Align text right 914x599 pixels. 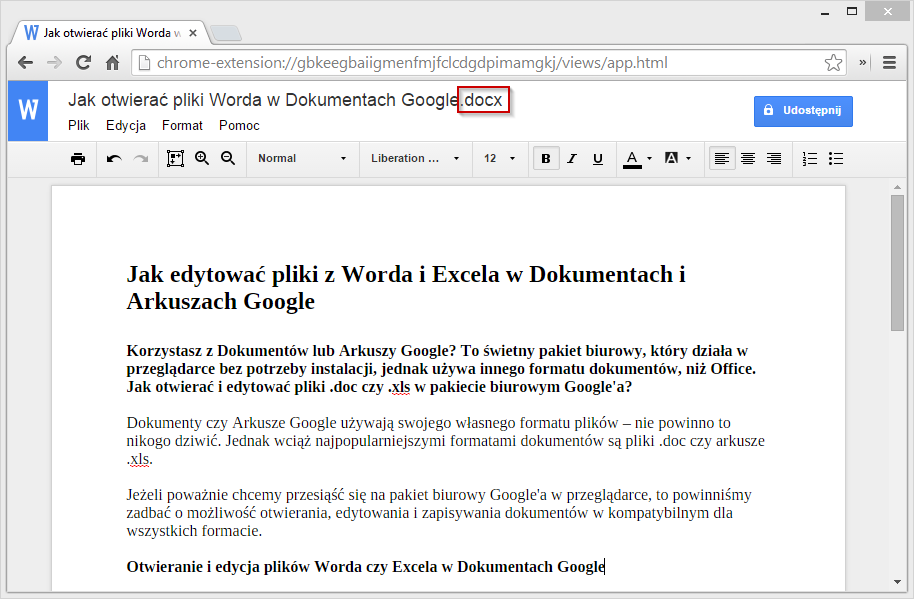pos(774,158)
